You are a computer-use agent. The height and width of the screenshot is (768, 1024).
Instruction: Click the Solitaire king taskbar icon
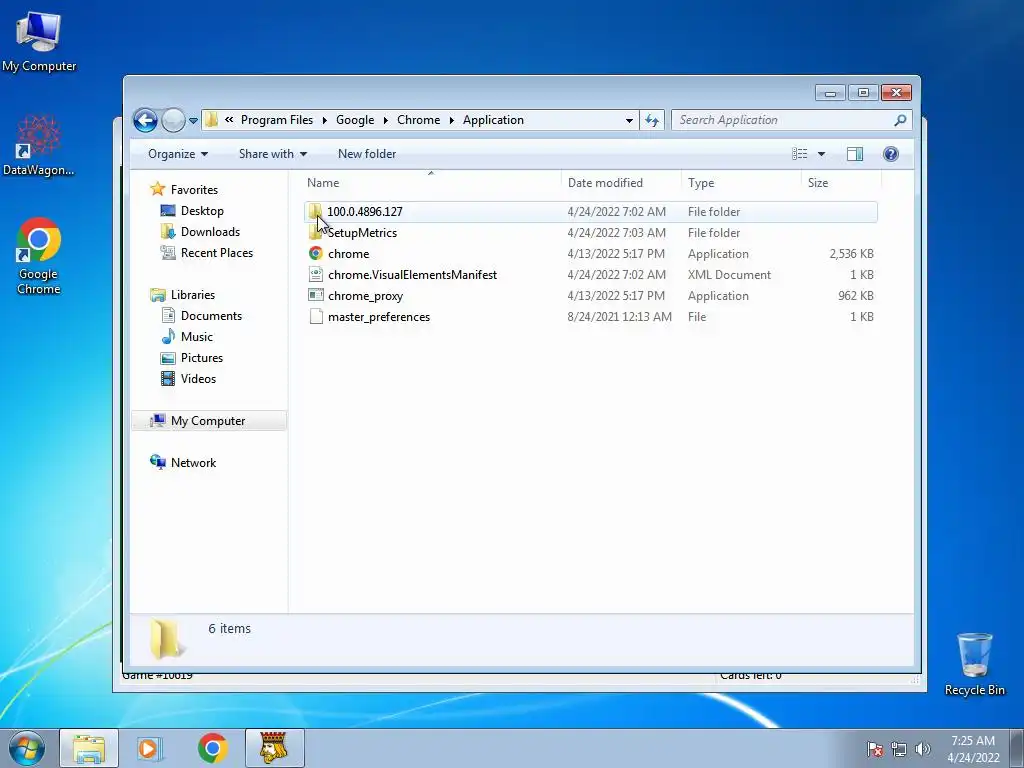coord(274,748)
